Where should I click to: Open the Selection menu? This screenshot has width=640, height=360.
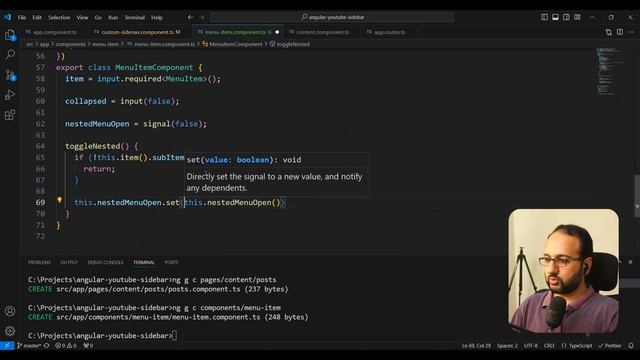[x=59, y=18]
